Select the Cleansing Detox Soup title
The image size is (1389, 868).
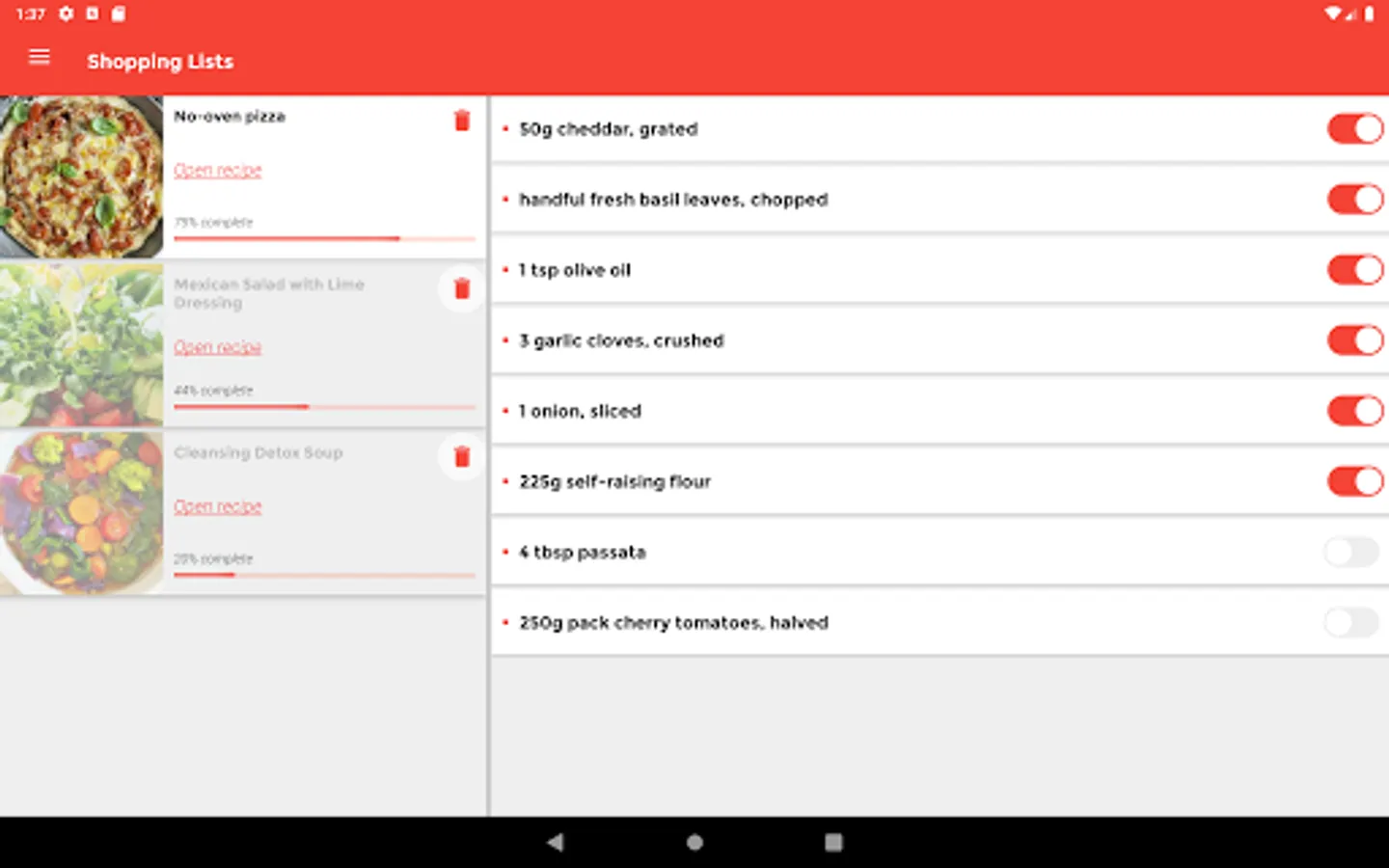tap(259, 452)
